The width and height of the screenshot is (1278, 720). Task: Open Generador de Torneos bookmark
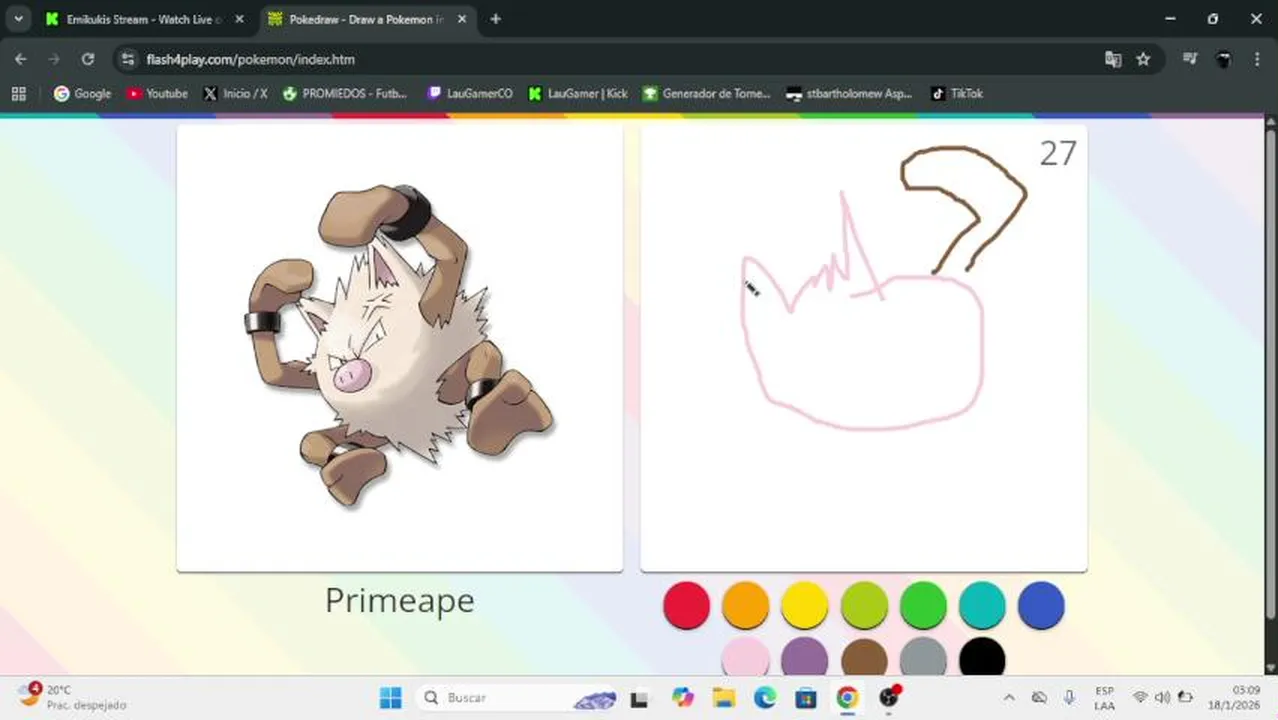(707, 93)
